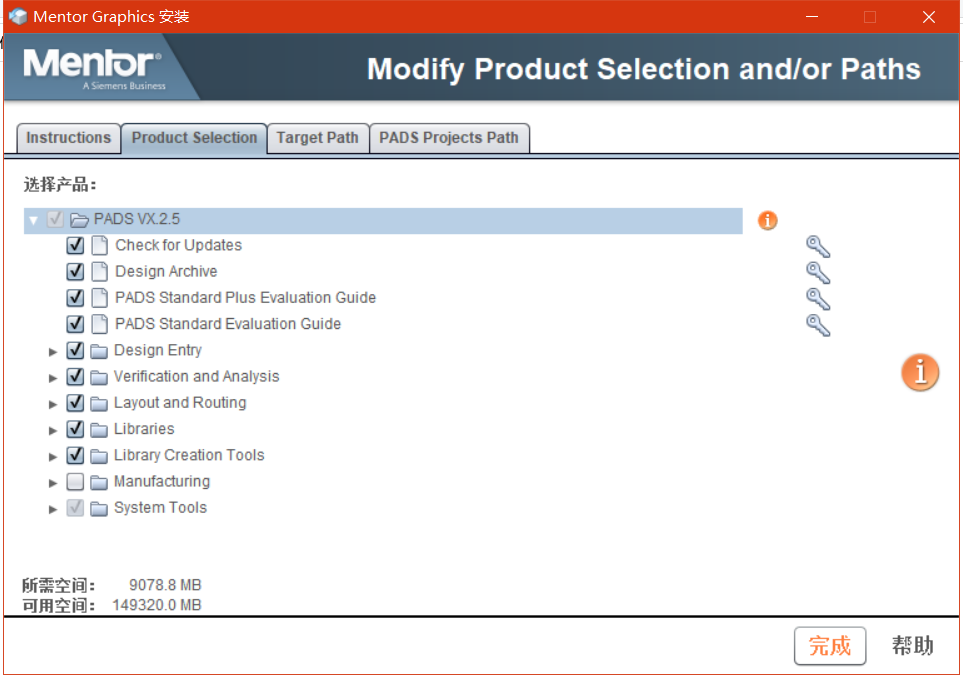Expand the Library Creation Tools node
Screen dimensions: 963x678
[x=53, y=456]
